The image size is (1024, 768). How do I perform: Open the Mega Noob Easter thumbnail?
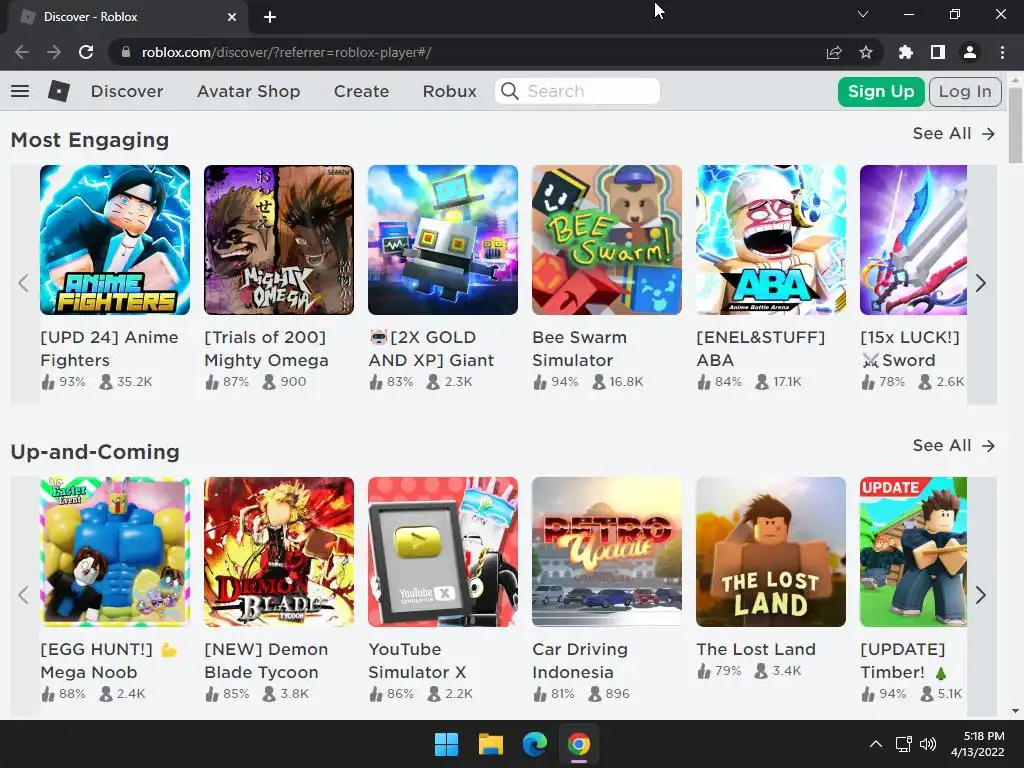pyautogui.click(x=115, y=552)
